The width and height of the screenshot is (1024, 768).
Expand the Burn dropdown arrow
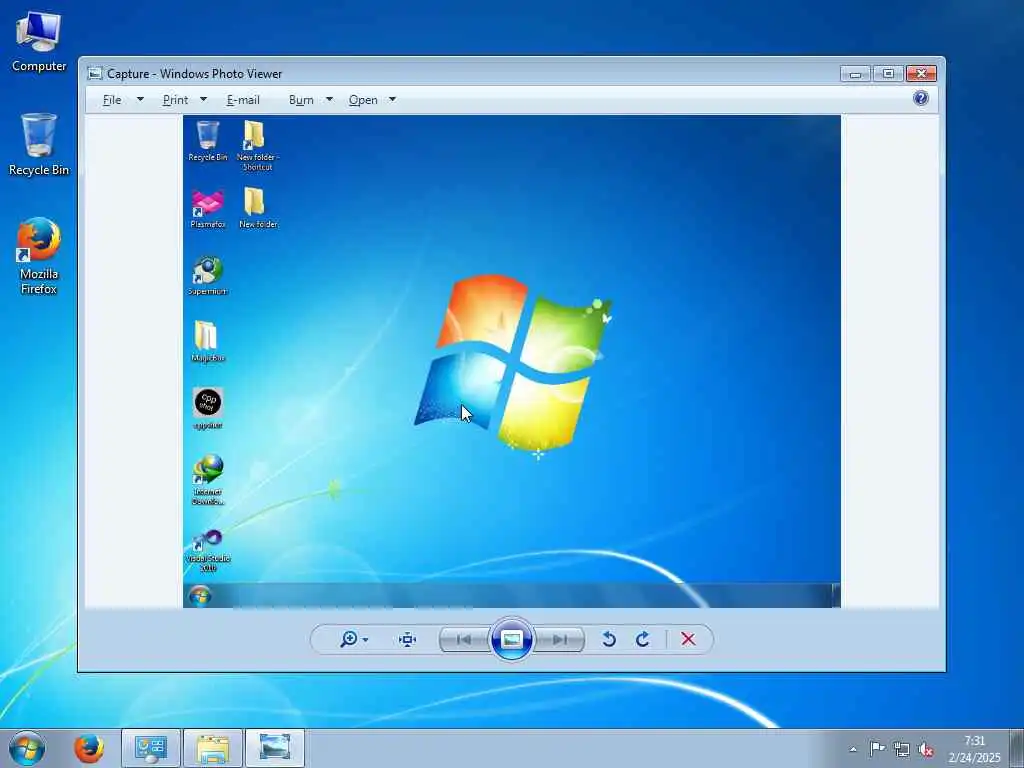coord(329,99)
